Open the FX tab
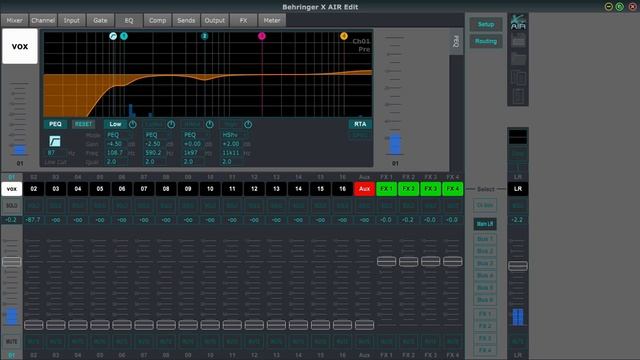640x360 pixels. (243, 20)
